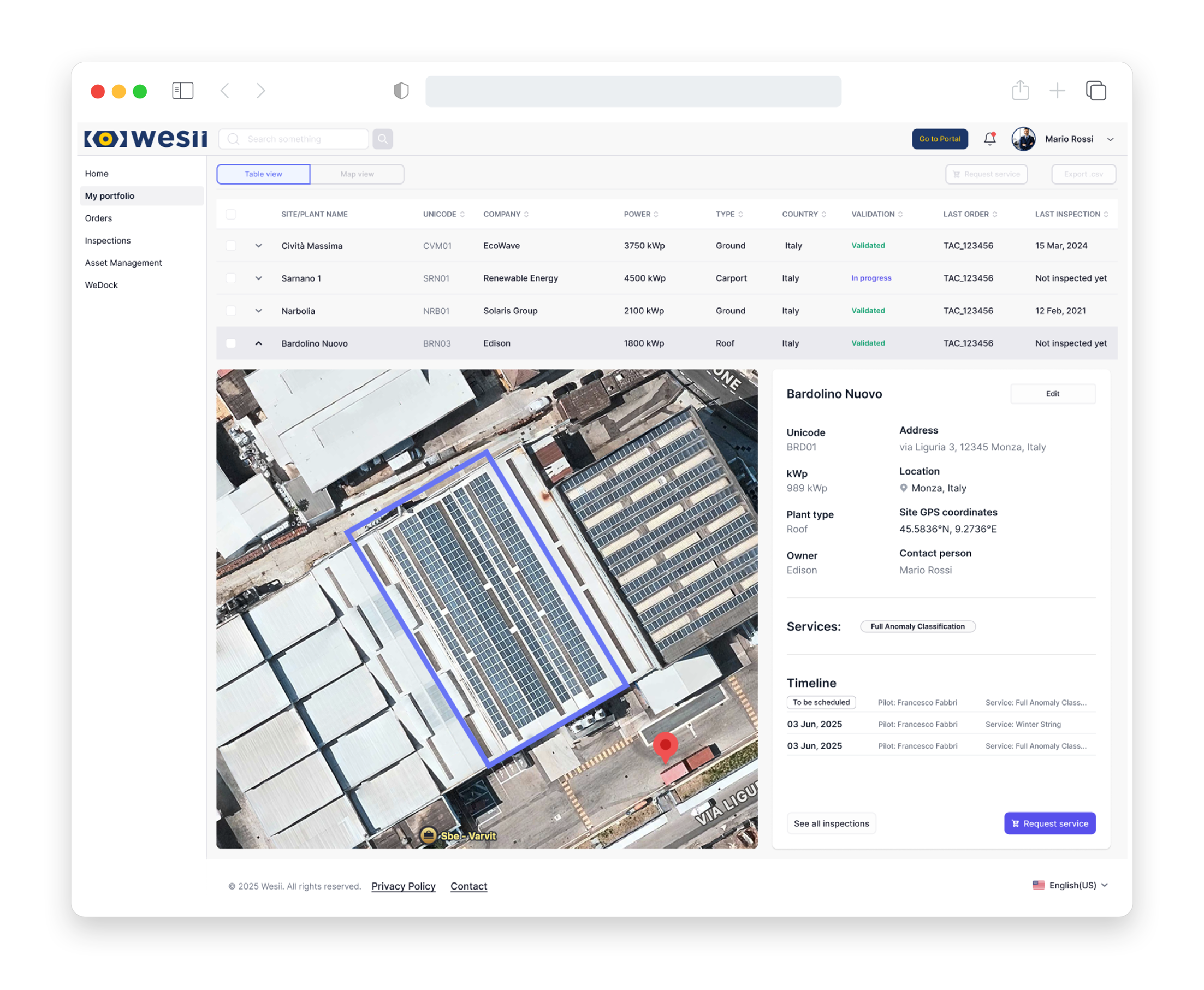Check the Narbolia row checkbox
Viewport: 1204px width, 990px height.
pos(231,311)
